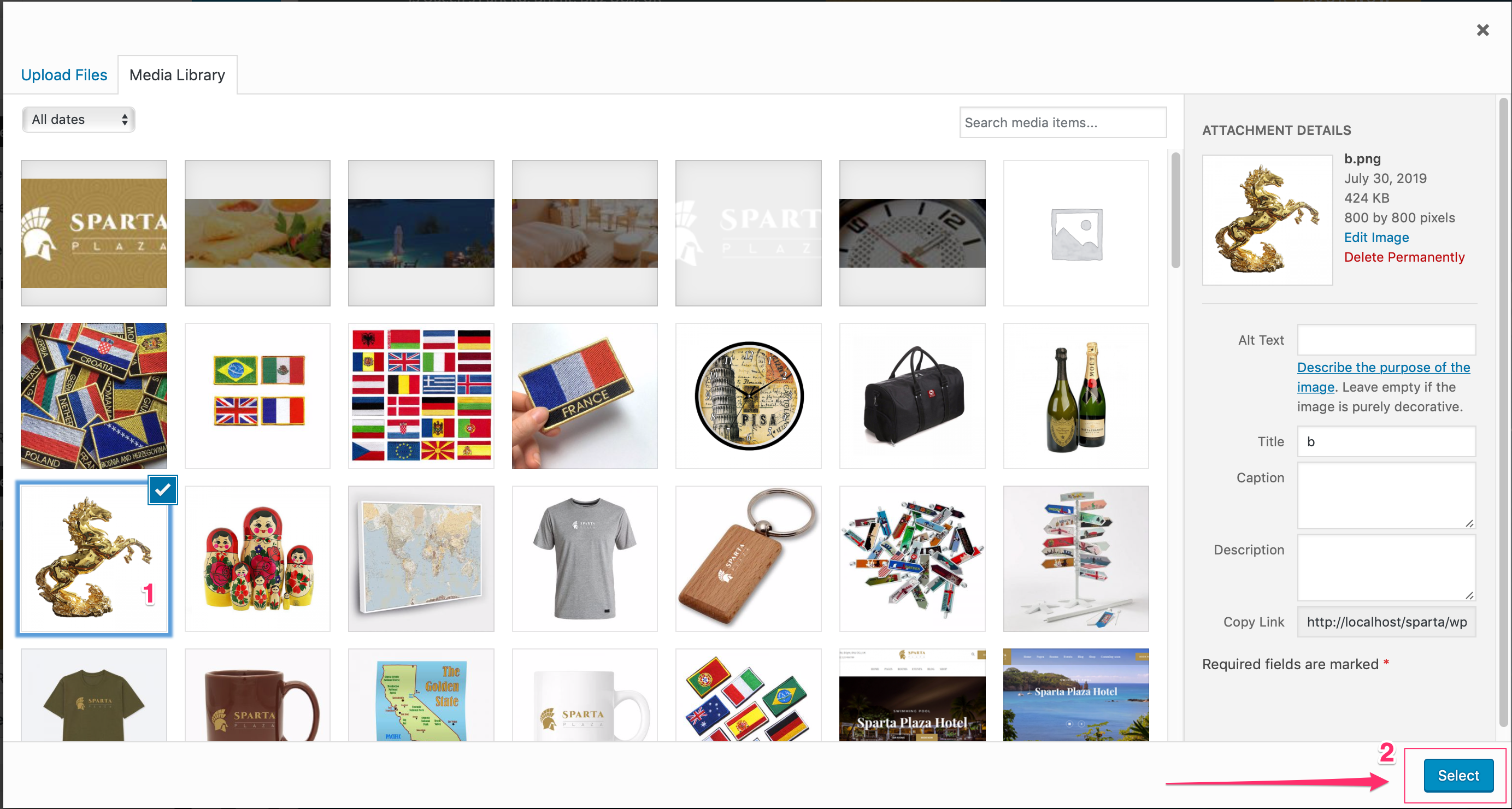Choose the France flag patch image
The width and height of the screenshot is (1512, 809).
point(584,396)
